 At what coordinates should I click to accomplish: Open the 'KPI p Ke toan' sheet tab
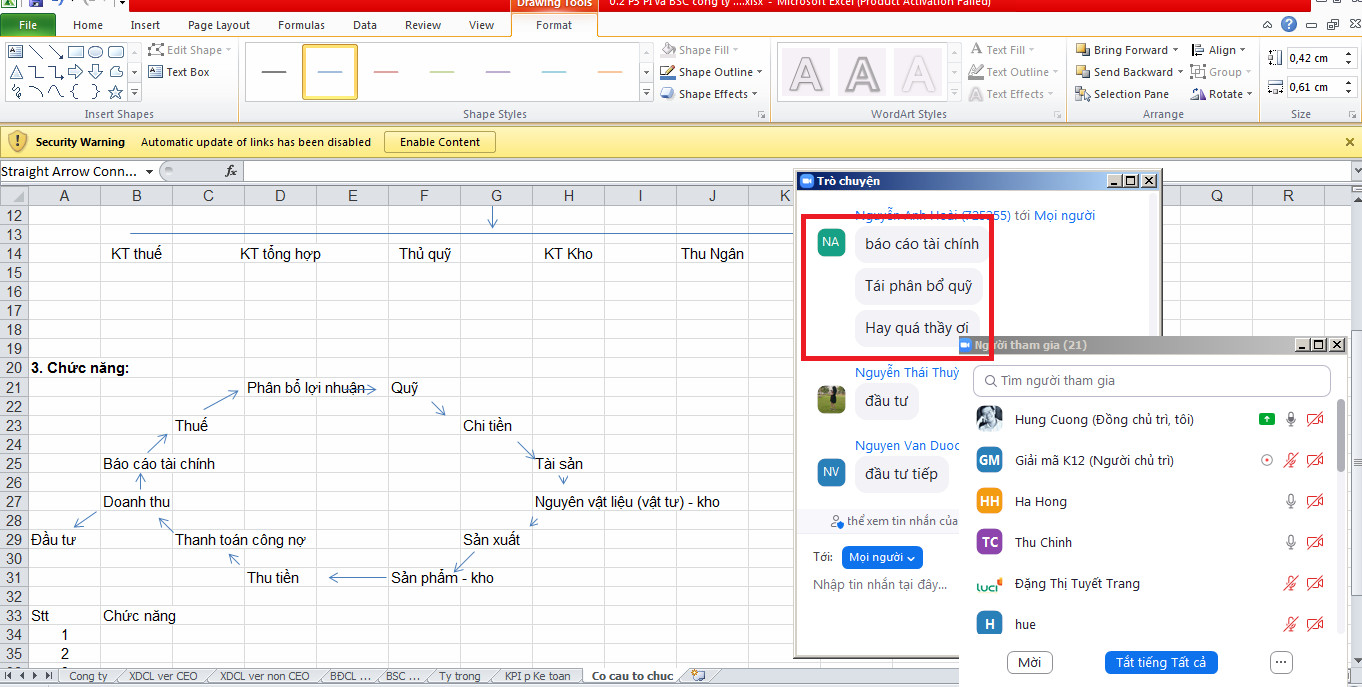537,676
